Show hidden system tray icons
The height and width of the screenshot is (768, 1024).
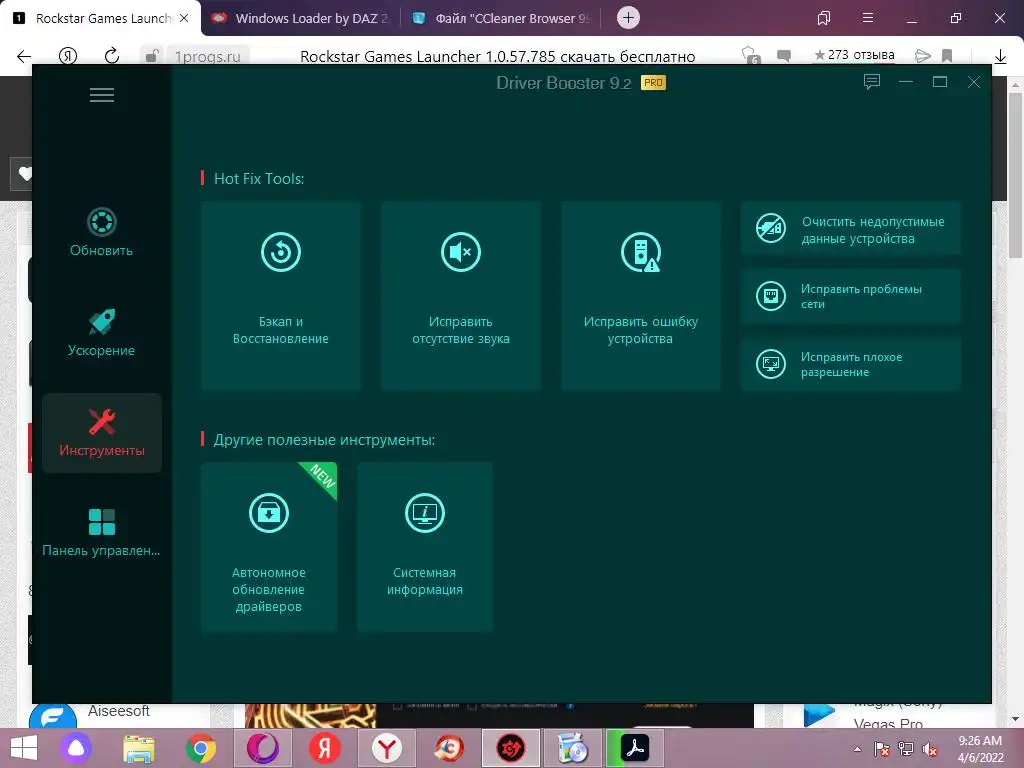(x=857, y=749)
